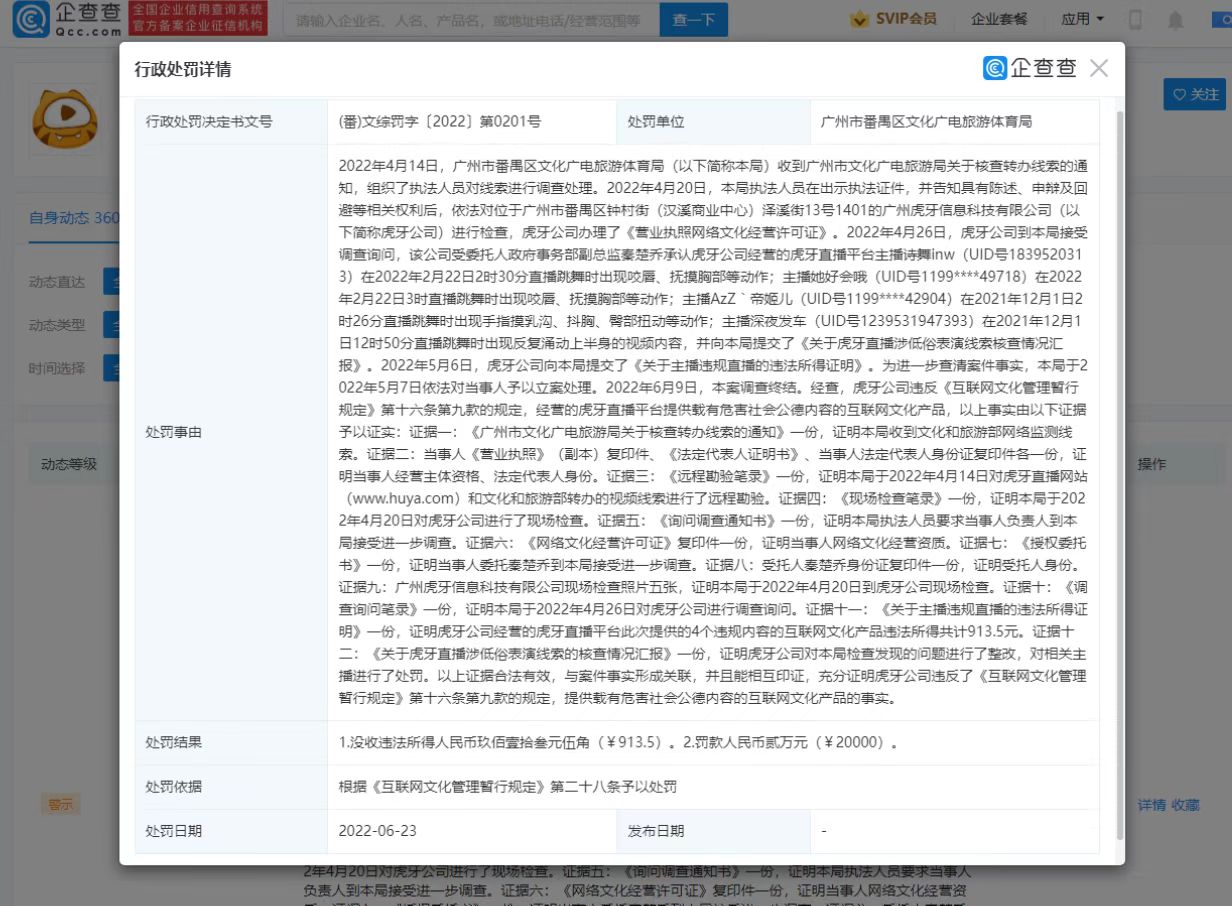This screenshot has width=1232, height=906.
Task: Click the 企查查 logo in dialog header
Action: 1030,68
